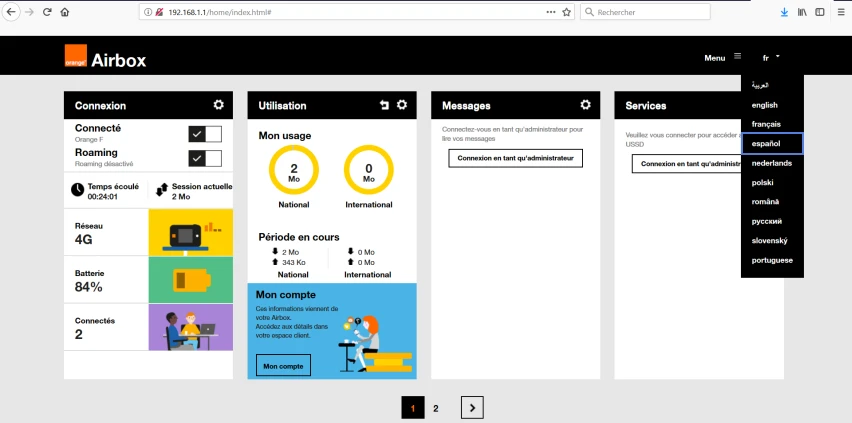Screen dimensions: 852x423
Task: Click the Temps écoulé clock icon
Action: pos(78,189)
